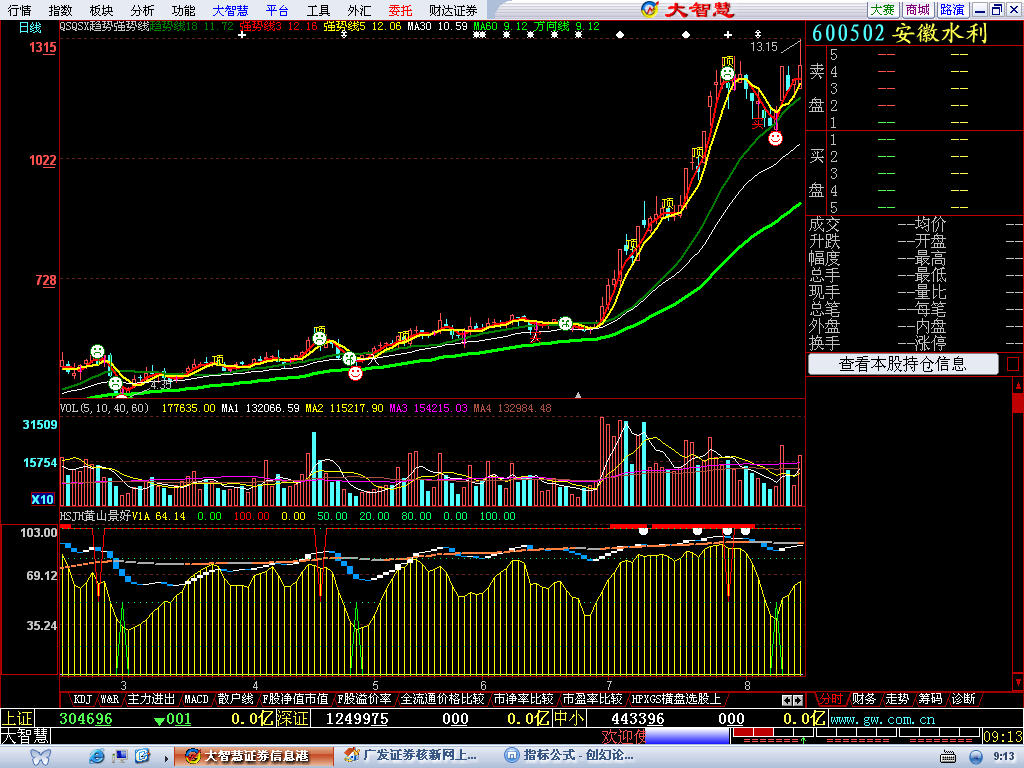
Task: Open the 功能 menu
Action: coord(183,10)
